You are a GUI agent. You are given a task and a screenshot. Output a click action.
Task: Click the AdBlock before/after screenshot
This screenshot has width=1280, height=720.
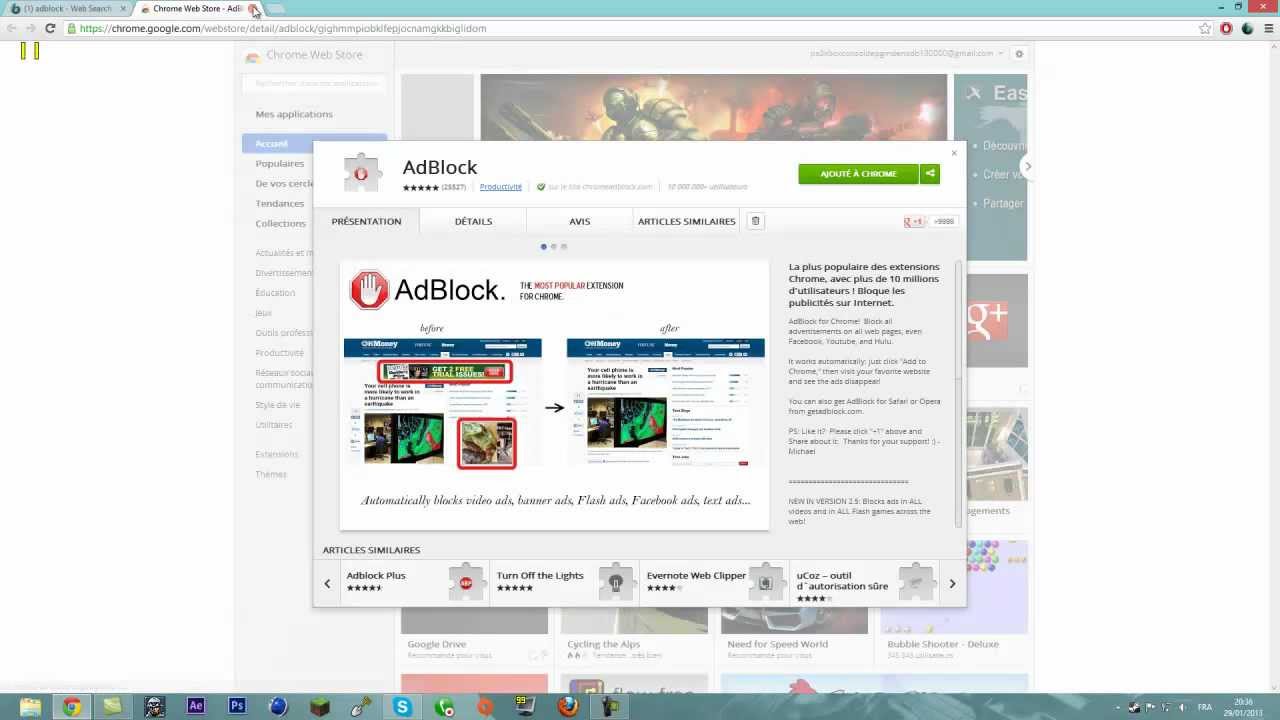coord(555,395)
